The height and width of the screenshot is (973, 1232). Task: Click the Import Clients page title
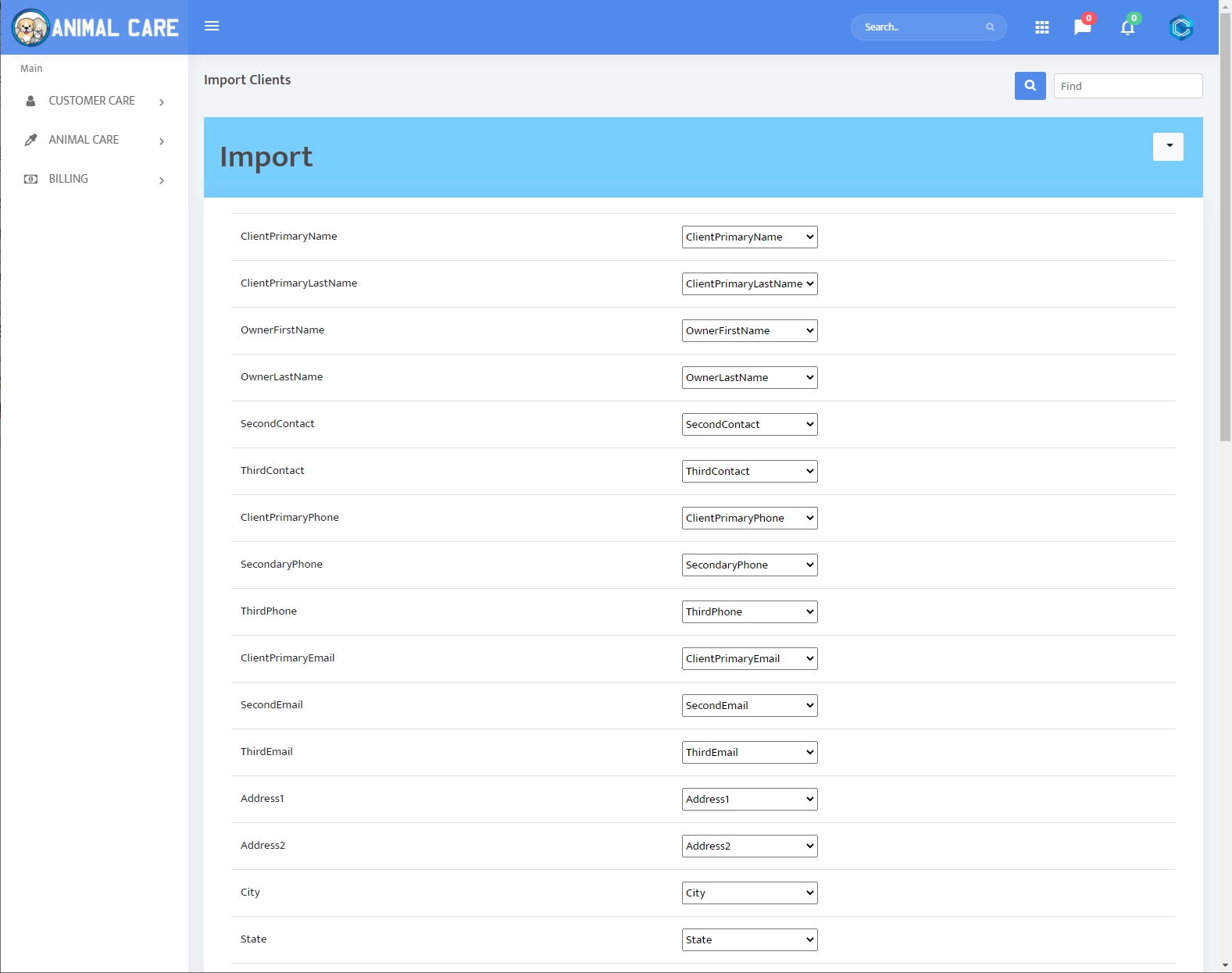[247, 80]
